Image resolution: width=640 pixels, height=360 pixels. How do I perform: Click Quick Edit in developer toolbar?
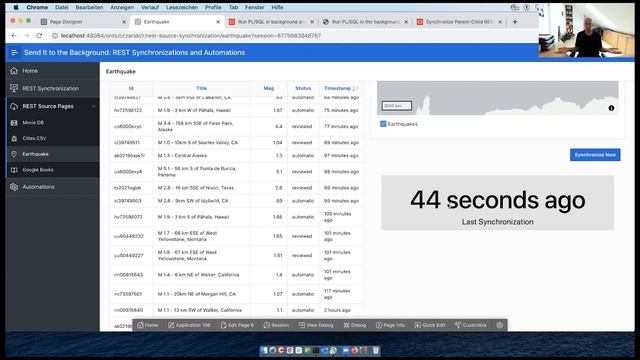click(430, 325)
